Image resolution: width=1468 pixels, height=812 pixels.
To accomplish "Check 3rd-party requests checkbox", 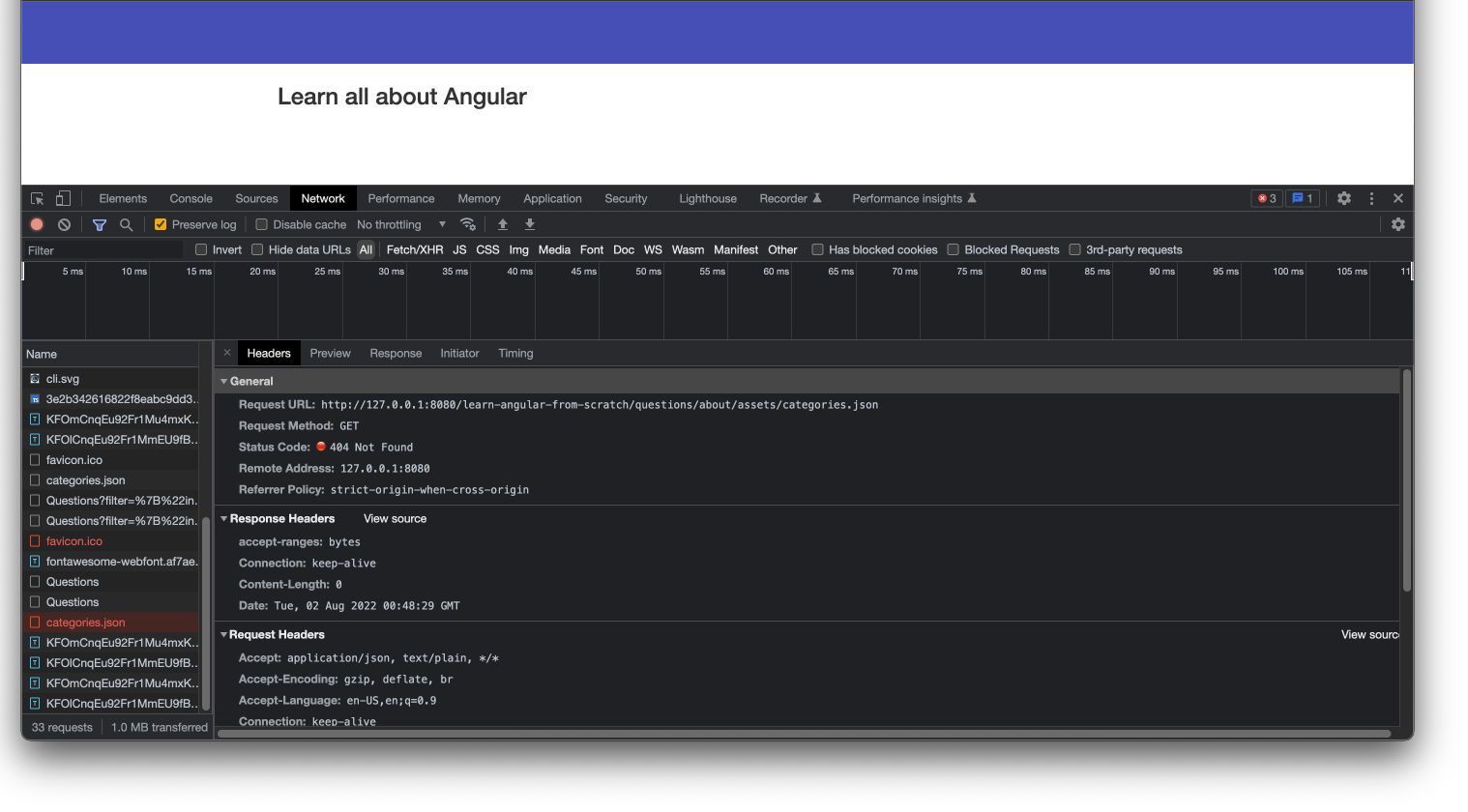I will (x=1074, y=249).
